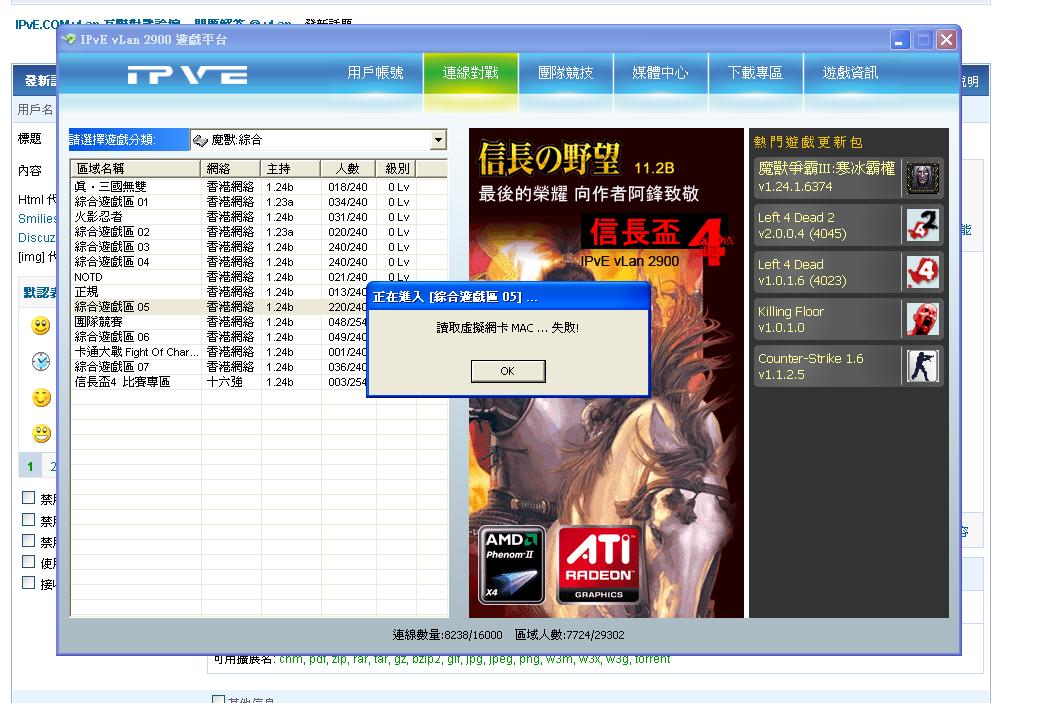Insert the clock smiley in the forum page

coord(41,361)
